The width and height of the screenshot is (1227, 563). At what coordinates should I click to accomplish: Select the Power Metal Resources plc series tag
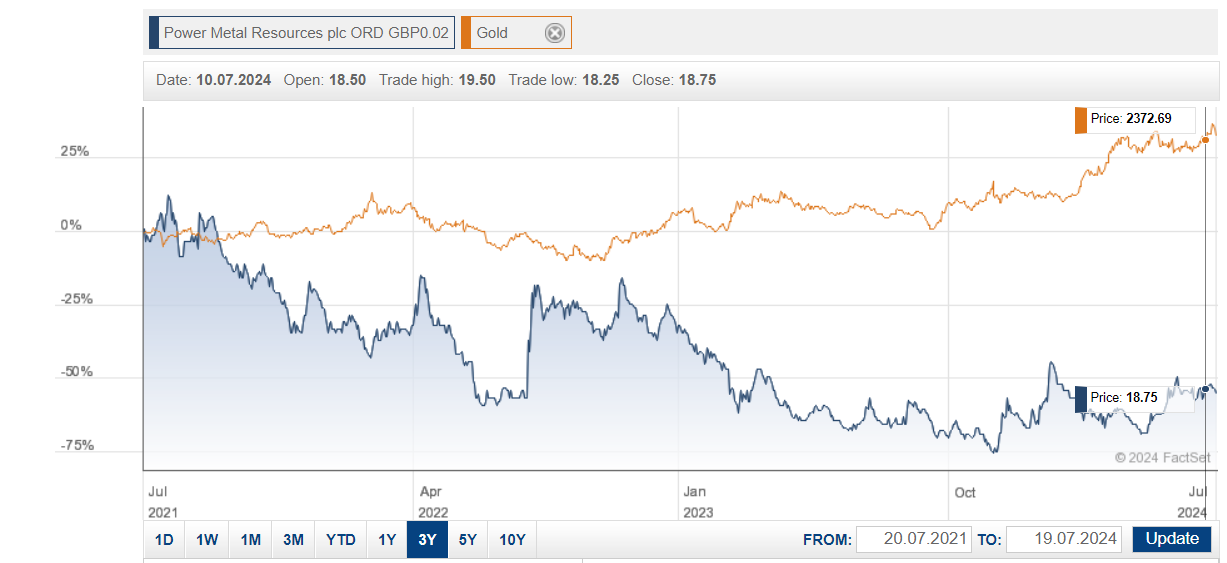tap(302, 33)
